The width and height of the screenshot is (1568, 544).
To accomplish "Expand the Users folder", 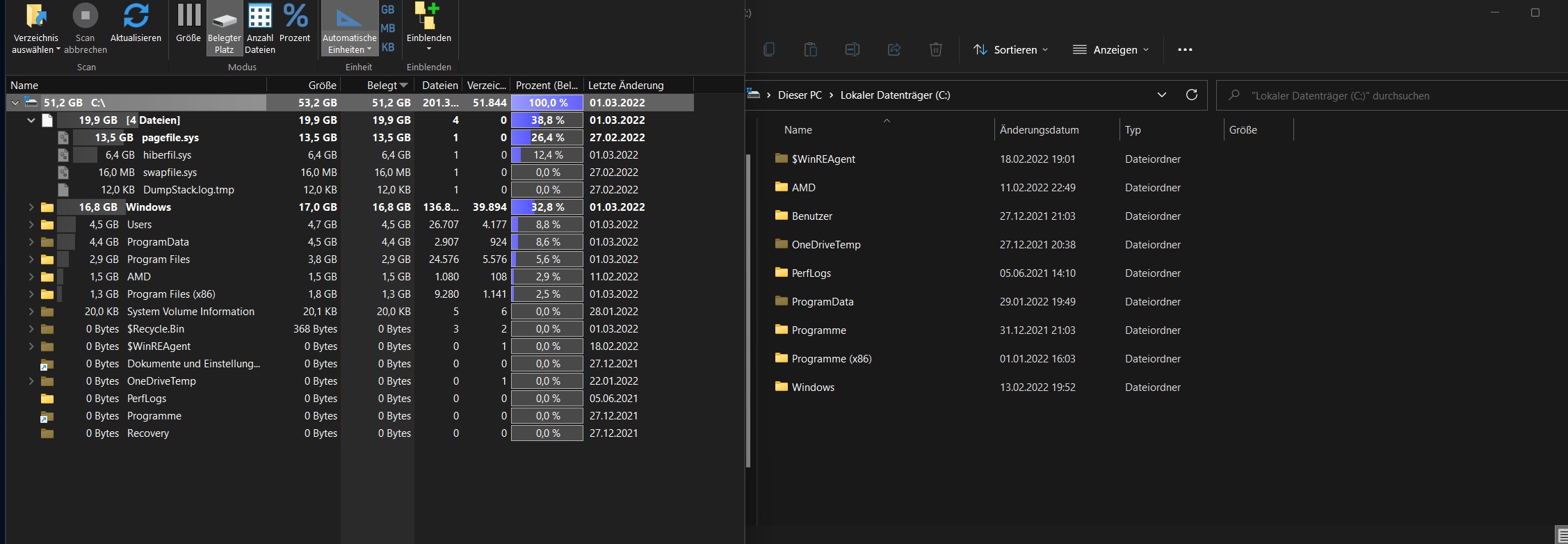I will 31,225.
